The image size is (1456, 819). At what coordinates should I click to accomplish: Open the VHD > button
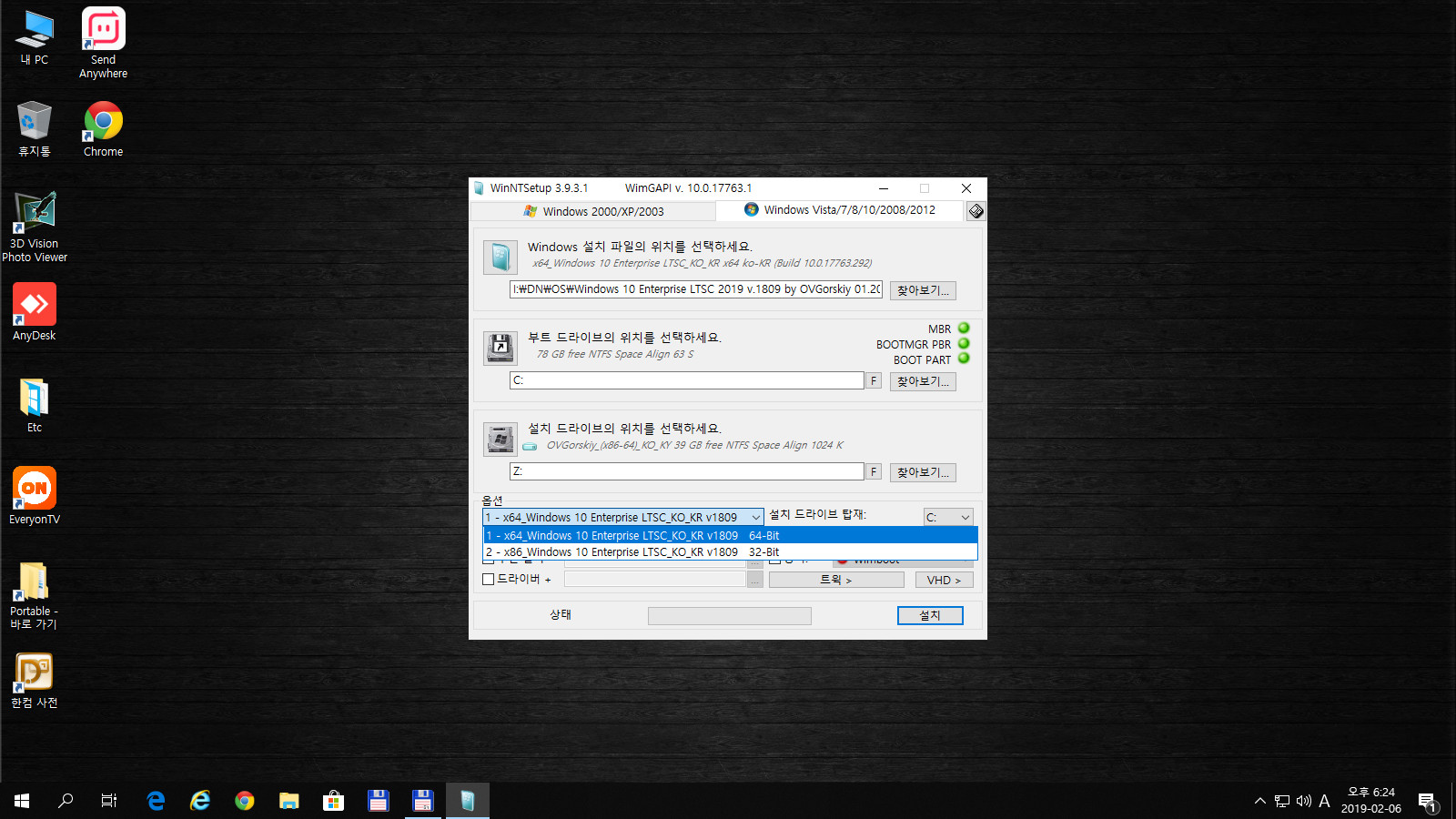pyautogui.click(x=944, y=580)
